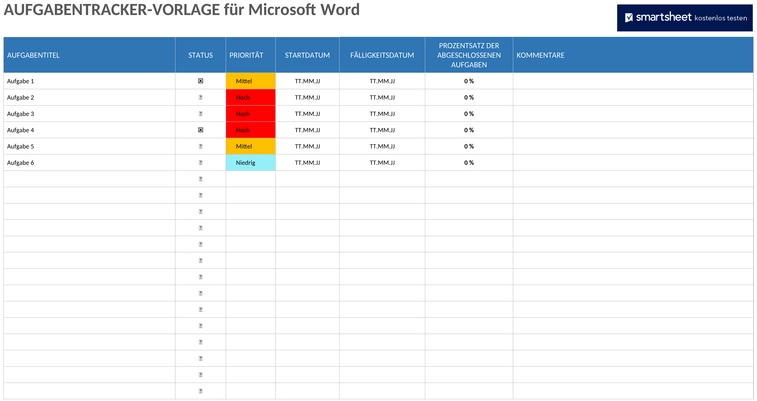757x401 pixels.
Task: Select the Aufgabe 4 title text
Action: [x=20, y=130]
